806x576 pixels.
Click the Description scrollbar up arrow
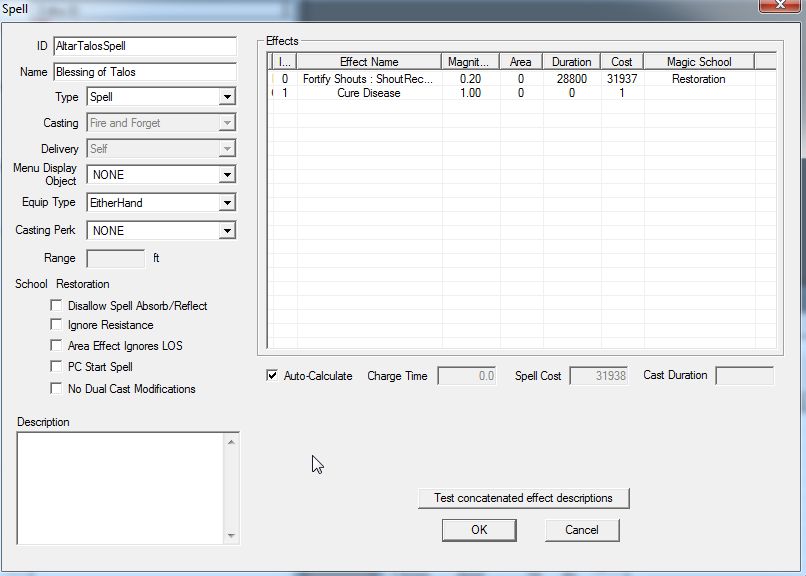pos(231,442)
